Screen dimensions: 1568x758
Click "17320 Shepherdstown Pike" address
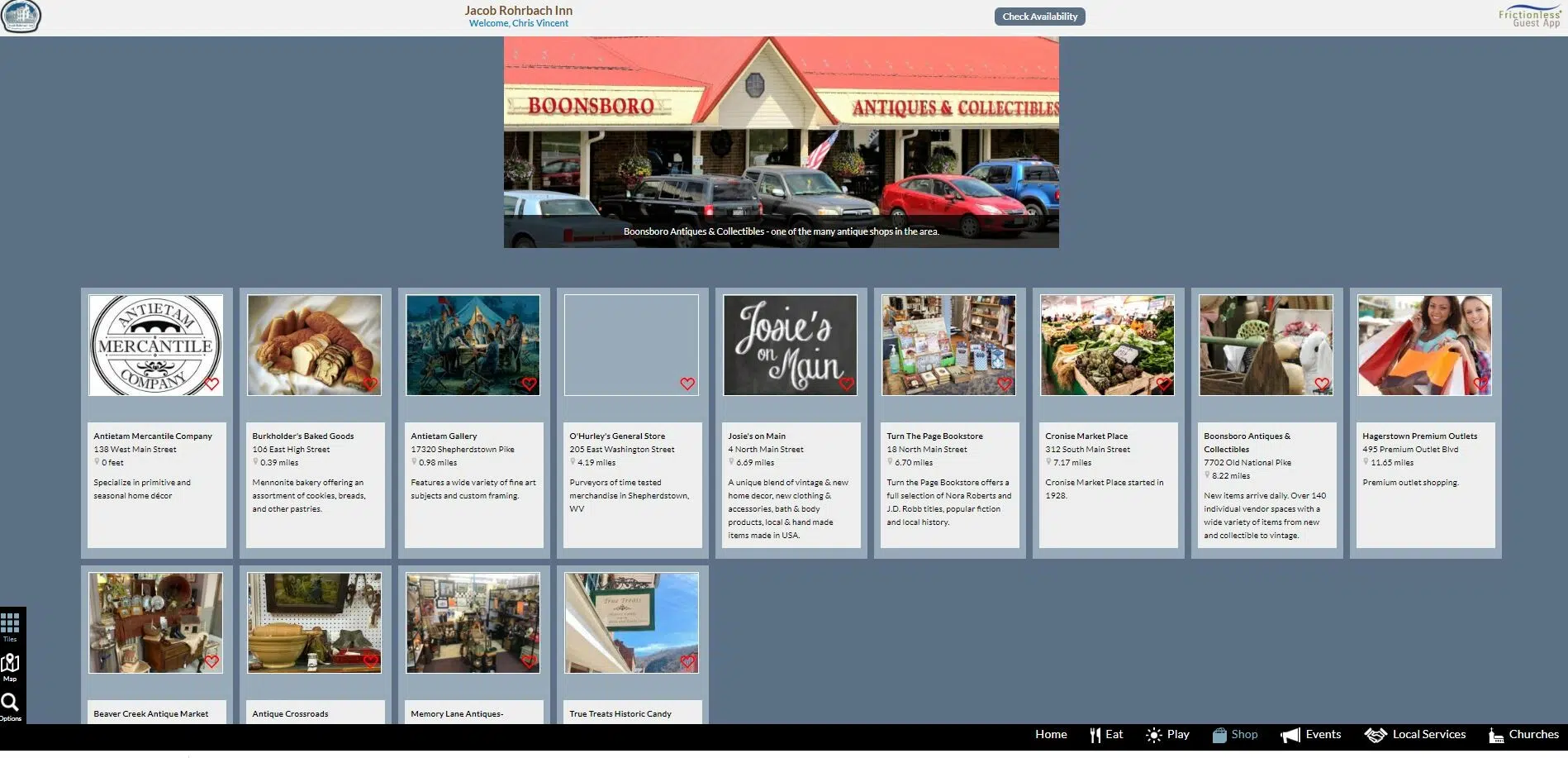(x=463, y=450)
